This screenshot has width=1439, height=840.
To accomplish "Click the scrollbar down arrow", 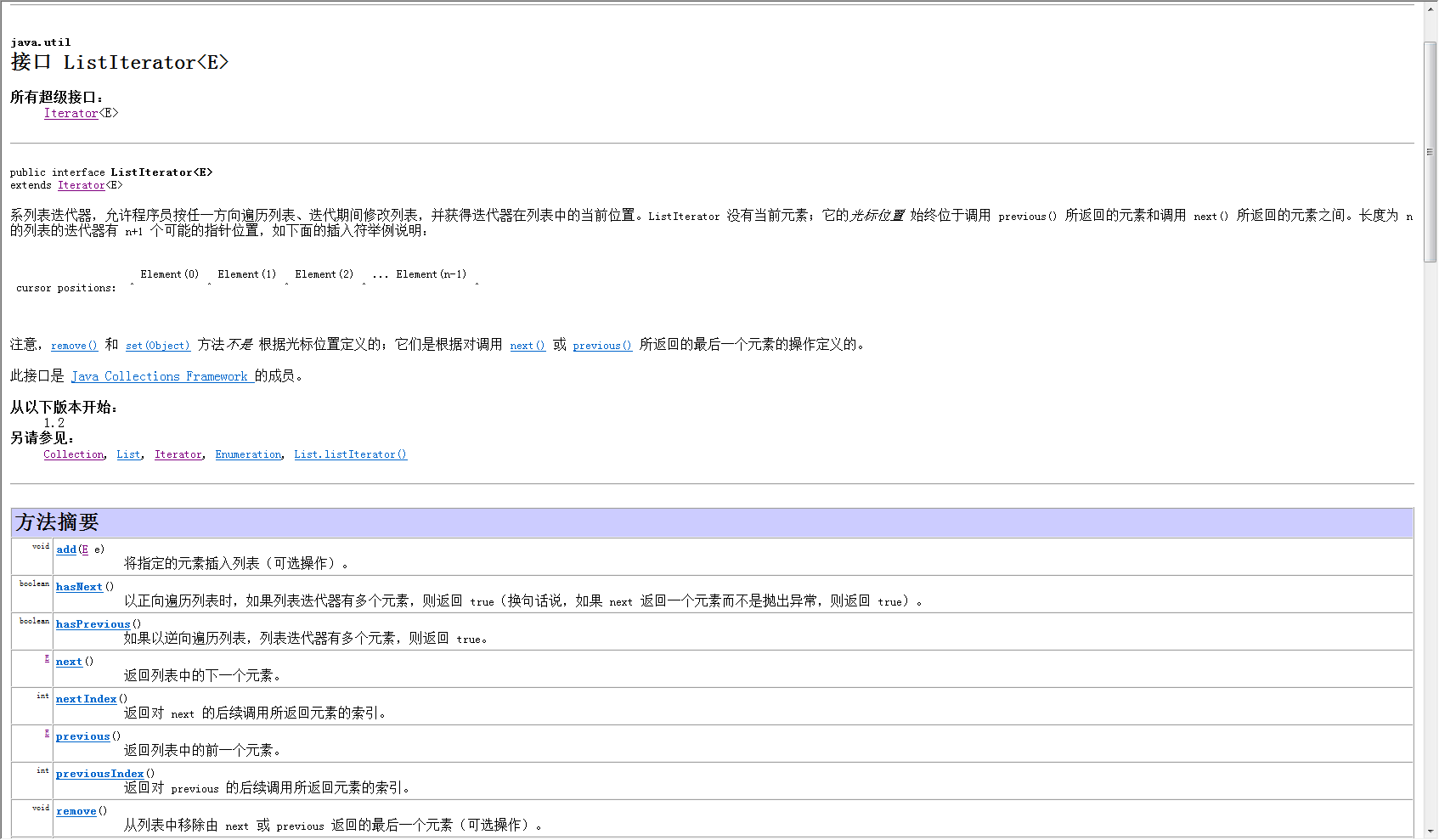I will coord(1431,832).
